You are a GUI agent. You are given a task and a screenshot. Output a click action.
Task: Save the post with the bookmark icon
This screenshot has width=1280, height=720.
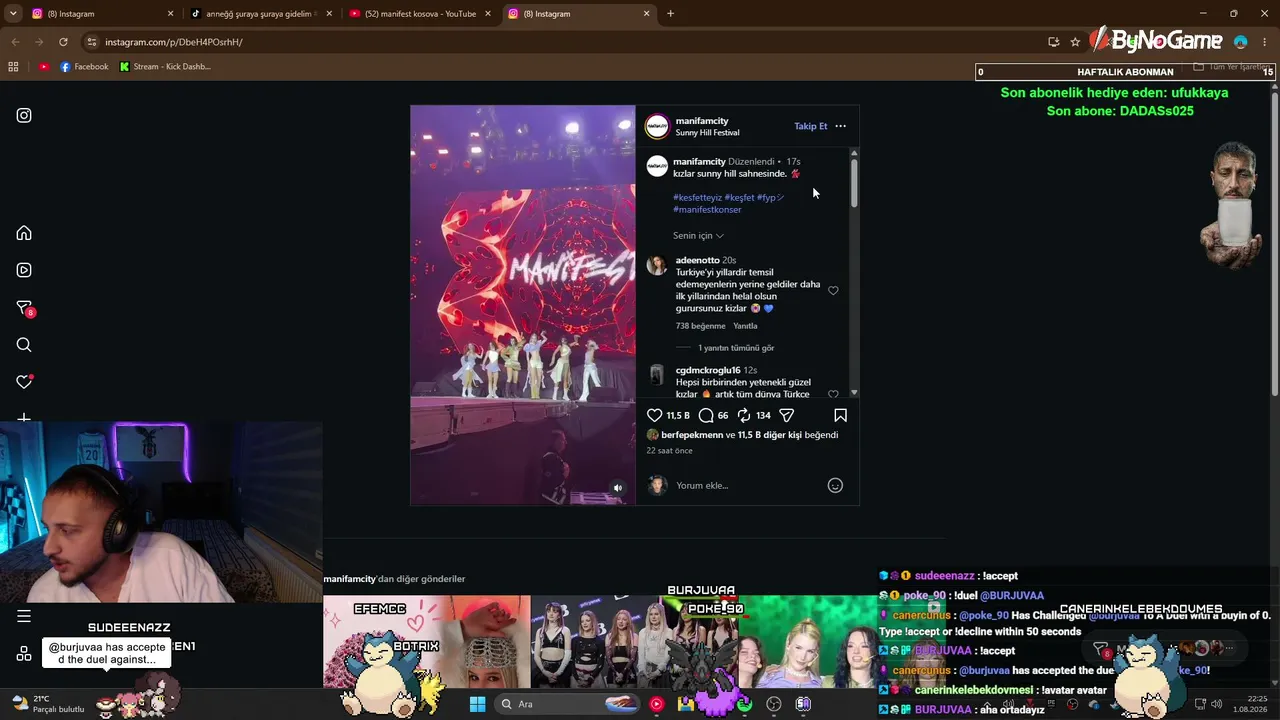click(x=840, y=415)
